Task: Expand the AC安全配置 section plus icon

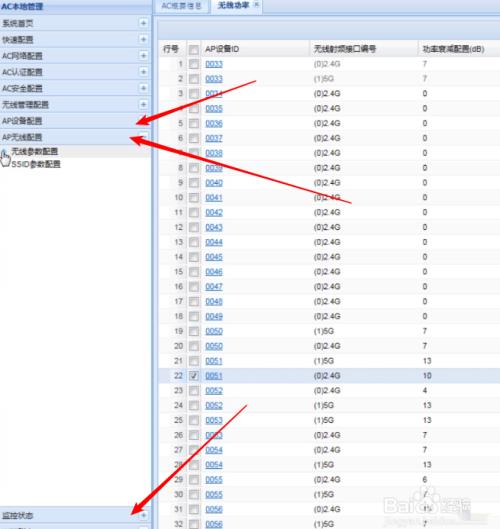Action: pos(143,88)
